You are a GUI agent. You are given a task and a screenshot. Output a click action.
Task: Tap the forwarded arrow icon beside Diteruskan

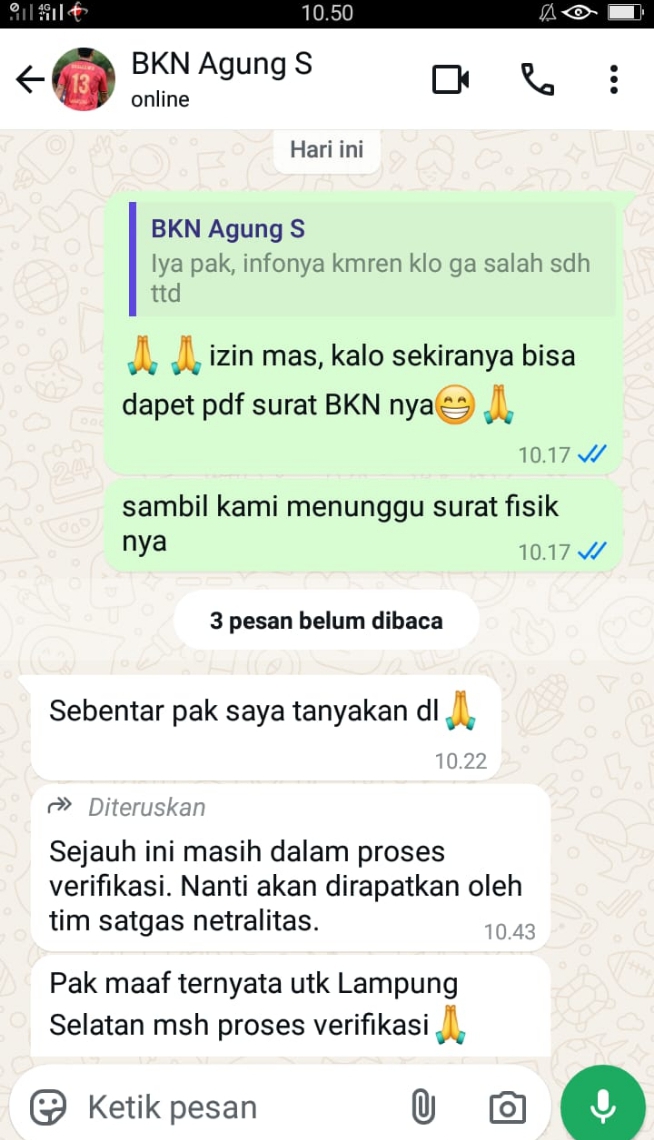point(60,806)
